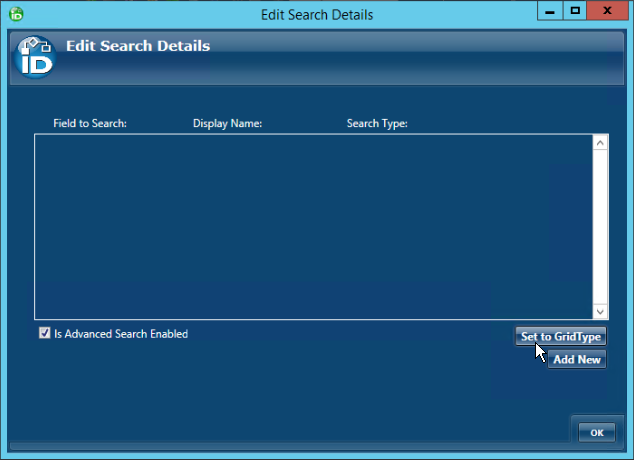The height and width of the screenshot is (460, 634).
Task: Click the green iD icon in the title bar
Action: [16, 15]
